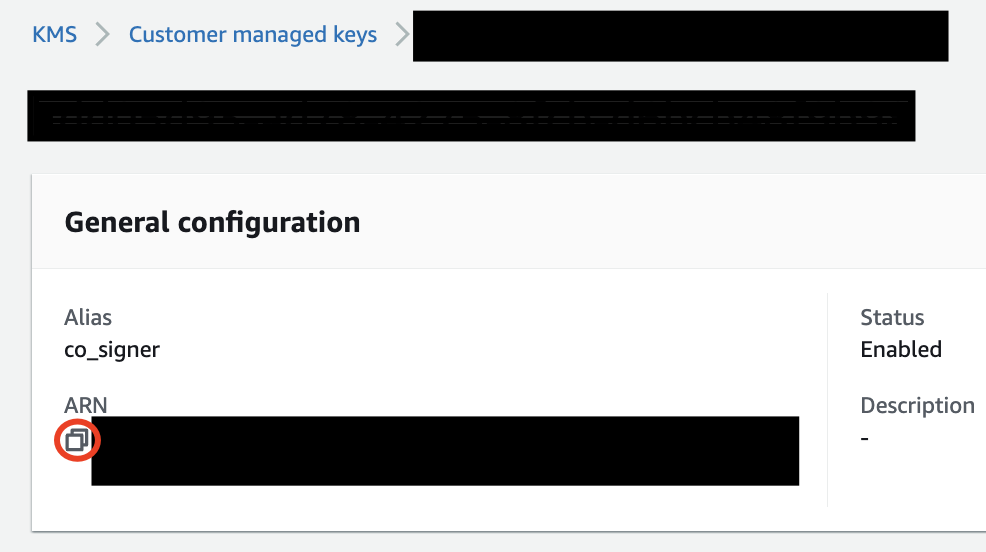Click the chevron right after KMS

pyautogui.click(x=102, y=35)
